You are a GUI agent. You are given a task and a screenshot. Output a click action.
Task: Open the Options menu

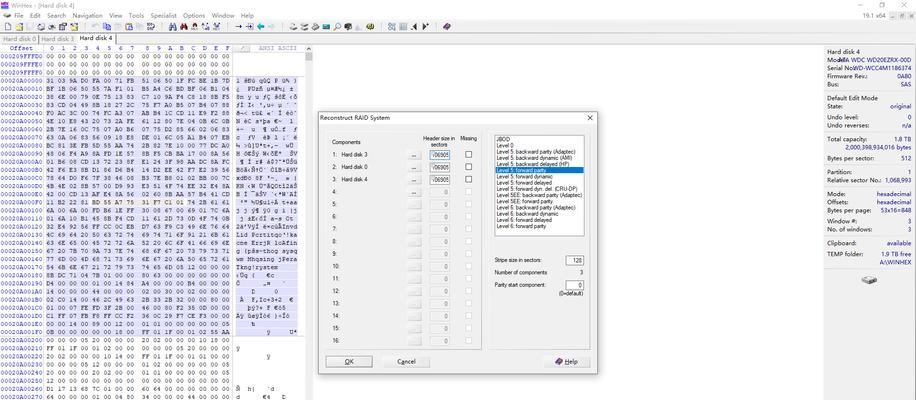point(194,15)
